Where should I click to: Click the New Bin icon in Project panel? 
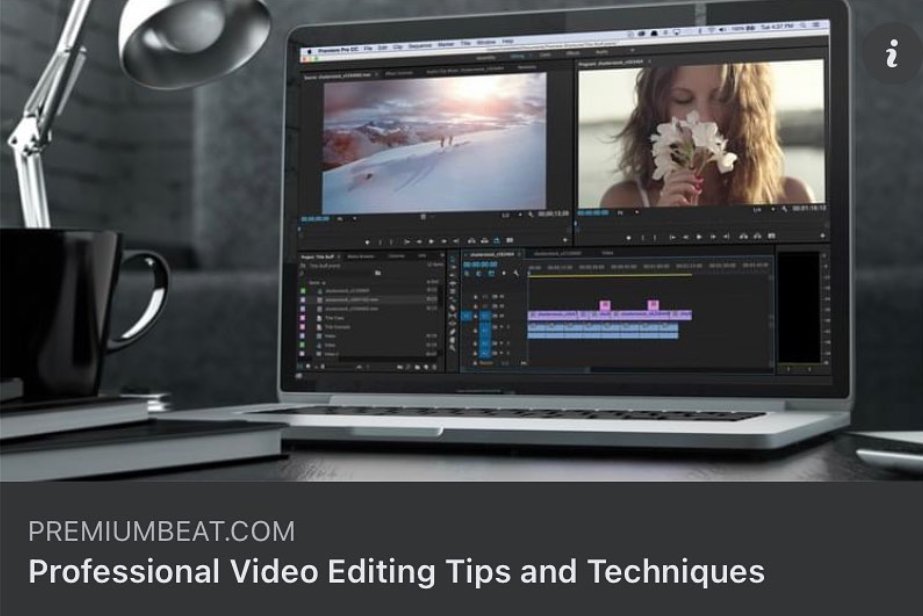point(417,367)
